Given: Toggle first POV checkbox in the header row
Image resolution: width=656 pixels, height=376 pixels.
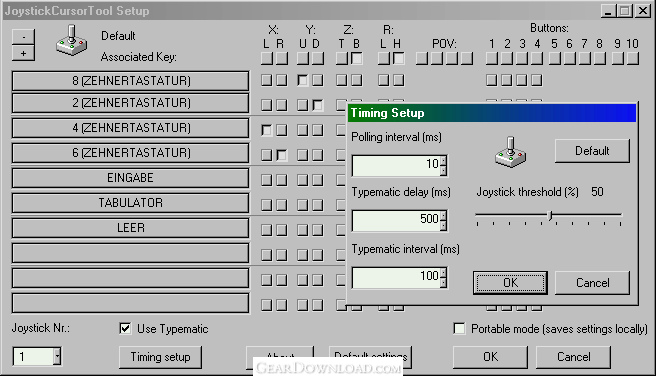Looking at the screenshot, I should tap(422, 59).
